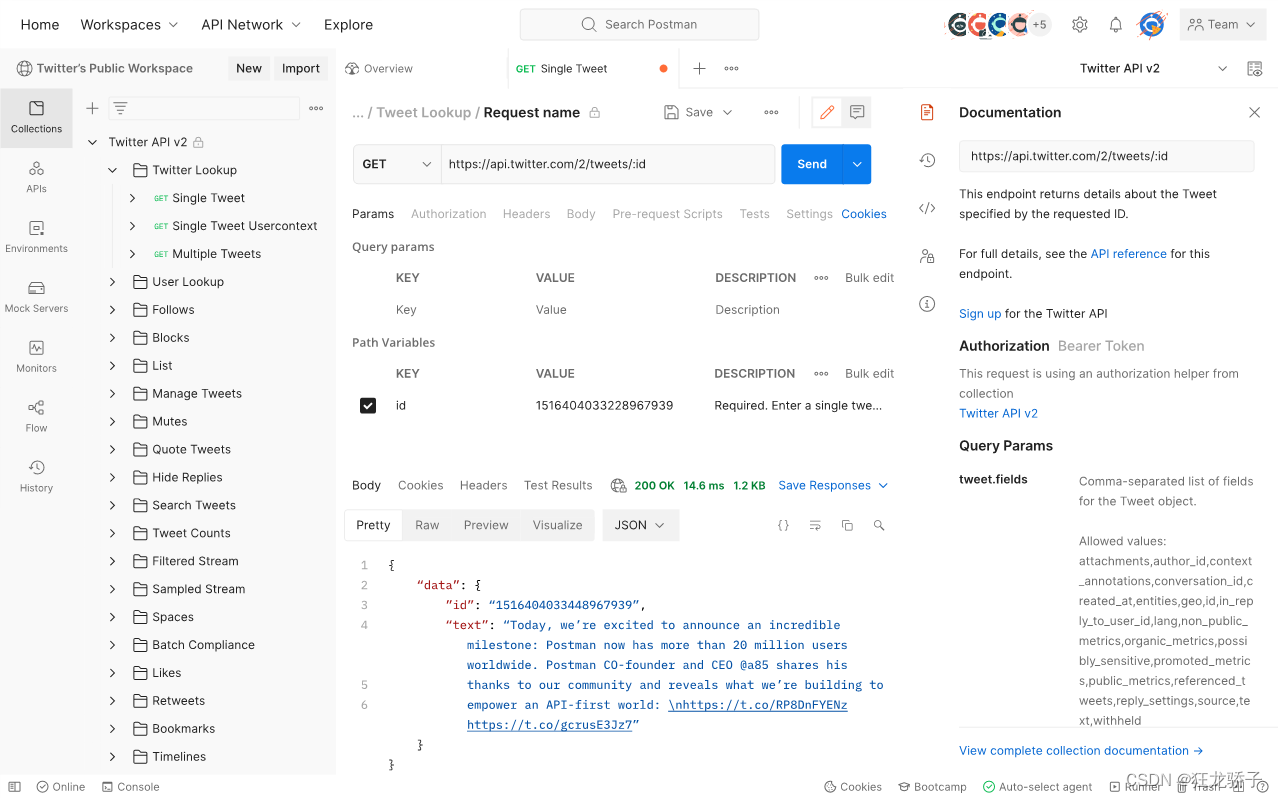Screen dimensions: 1278x798
Task: Expand the User Lookup folder
Action: pyautogui.click(x=112, y=282)
